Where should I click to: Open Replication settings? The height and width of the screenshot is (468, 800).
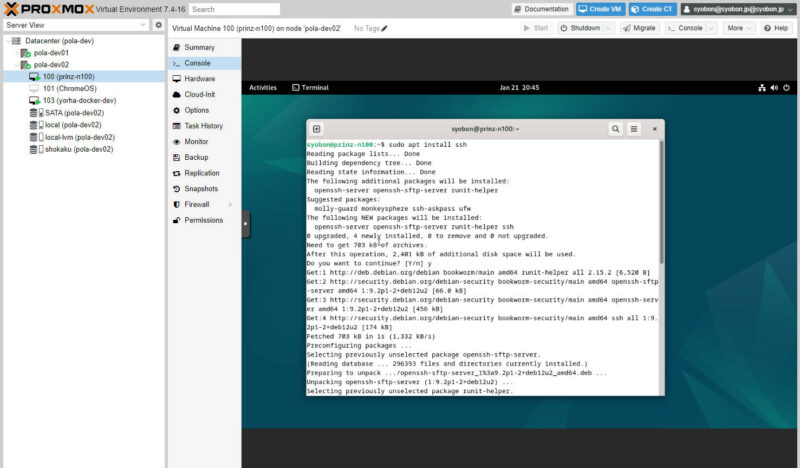204,174
